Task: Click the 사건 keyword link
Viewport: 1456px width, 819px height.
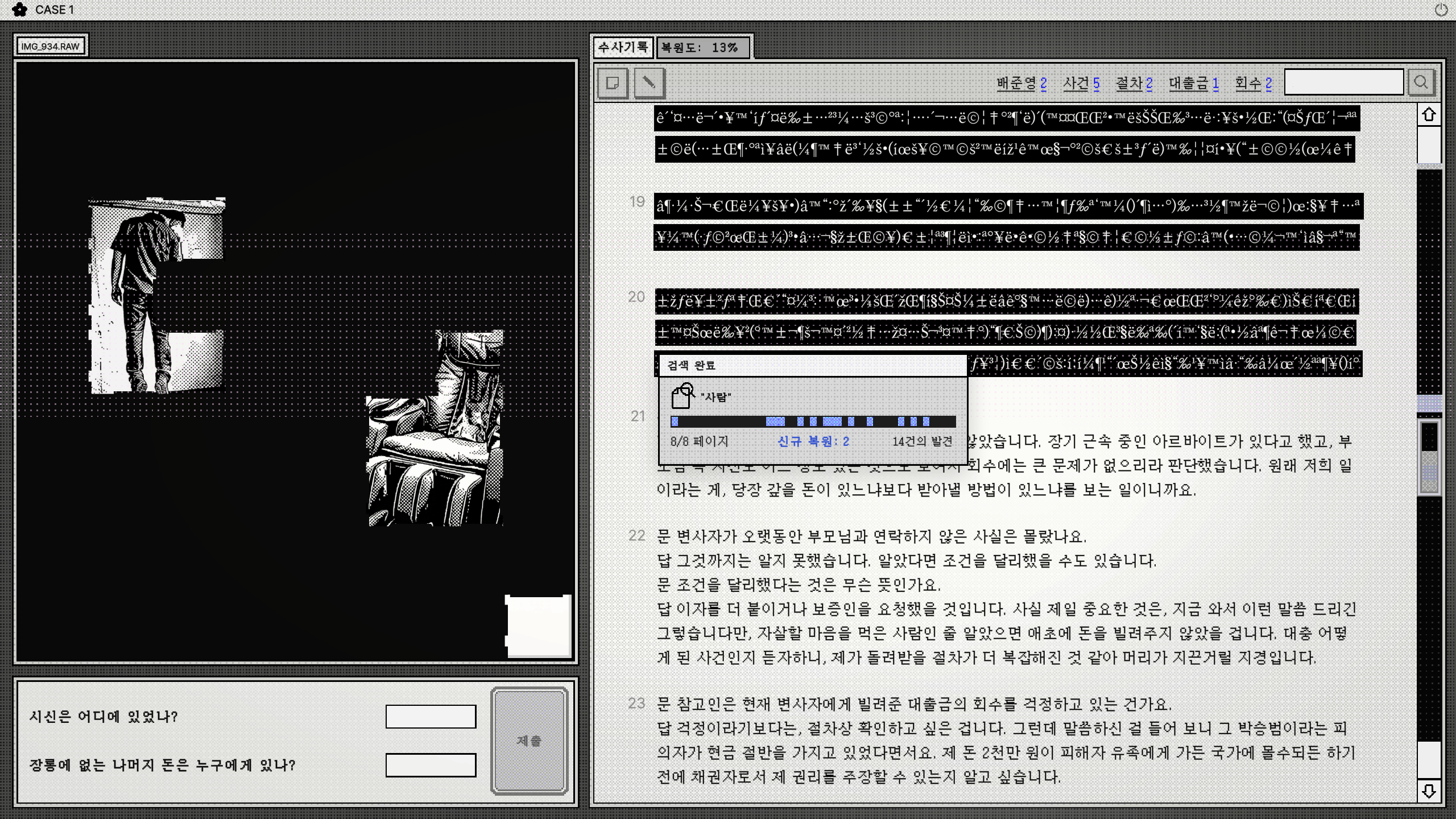Action: pos(1081,84)
